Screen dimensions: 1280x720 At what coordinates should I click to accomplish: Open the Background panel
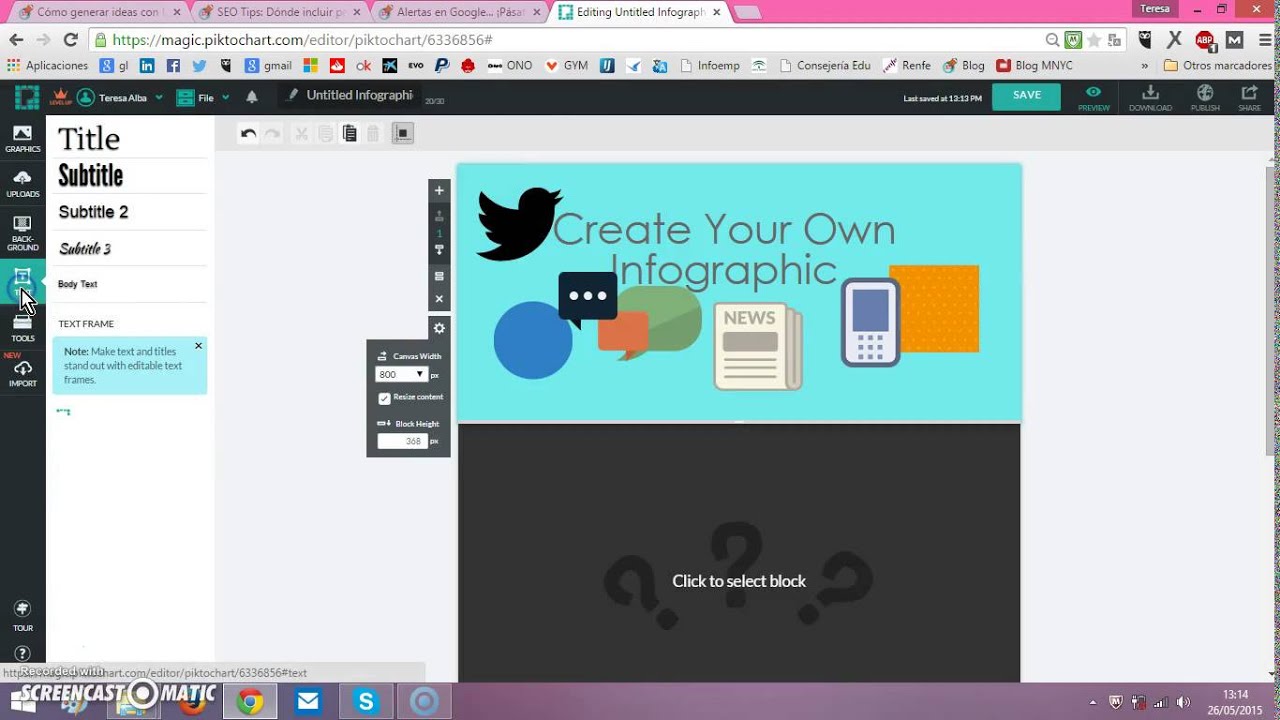(x=22, y=233)
